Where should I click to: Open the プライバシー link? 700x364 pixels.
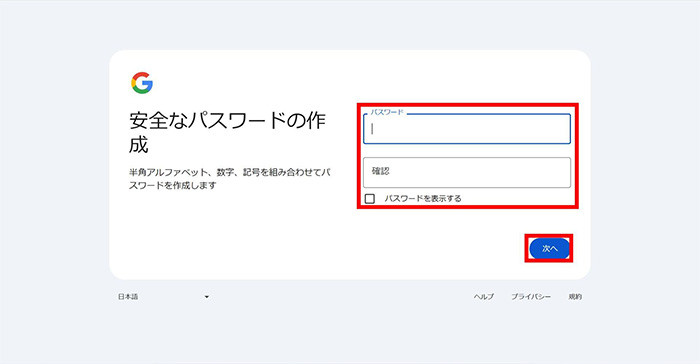(531, 297)
